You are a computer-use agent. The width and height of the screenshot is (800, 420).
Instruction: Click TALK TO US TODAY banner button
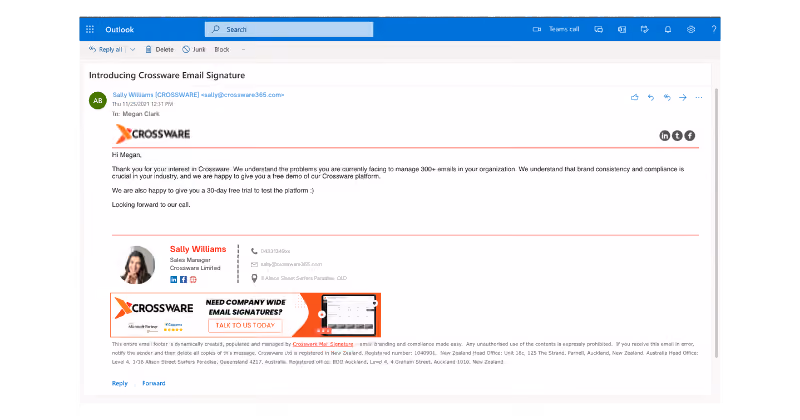[x=245, y=325]
